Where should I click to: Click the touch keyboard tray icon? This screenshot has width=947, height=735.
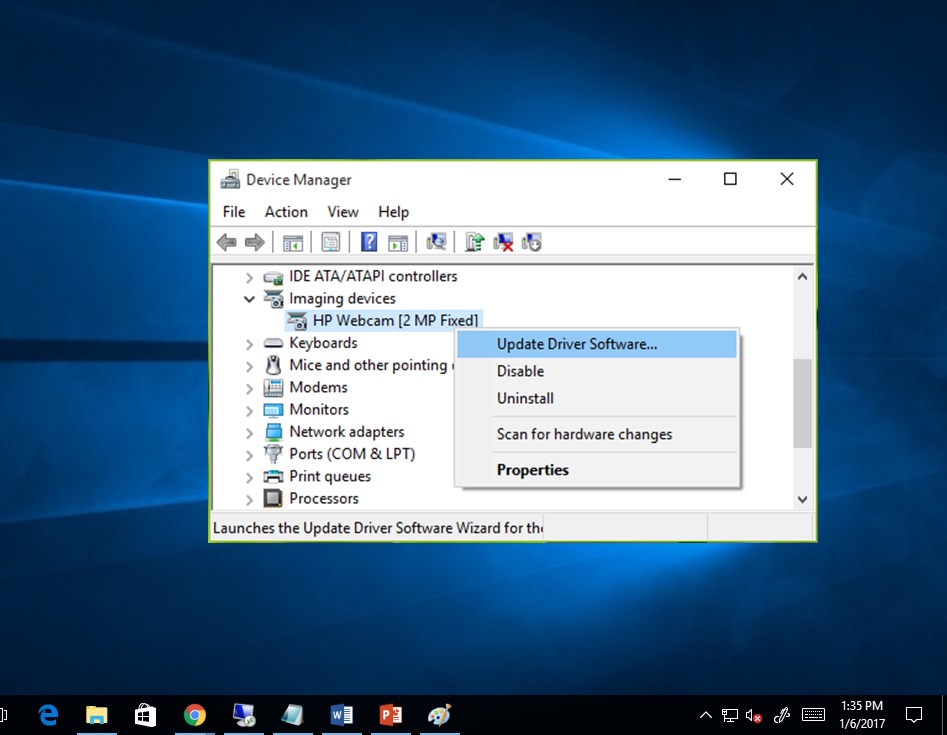pos(813,716)
